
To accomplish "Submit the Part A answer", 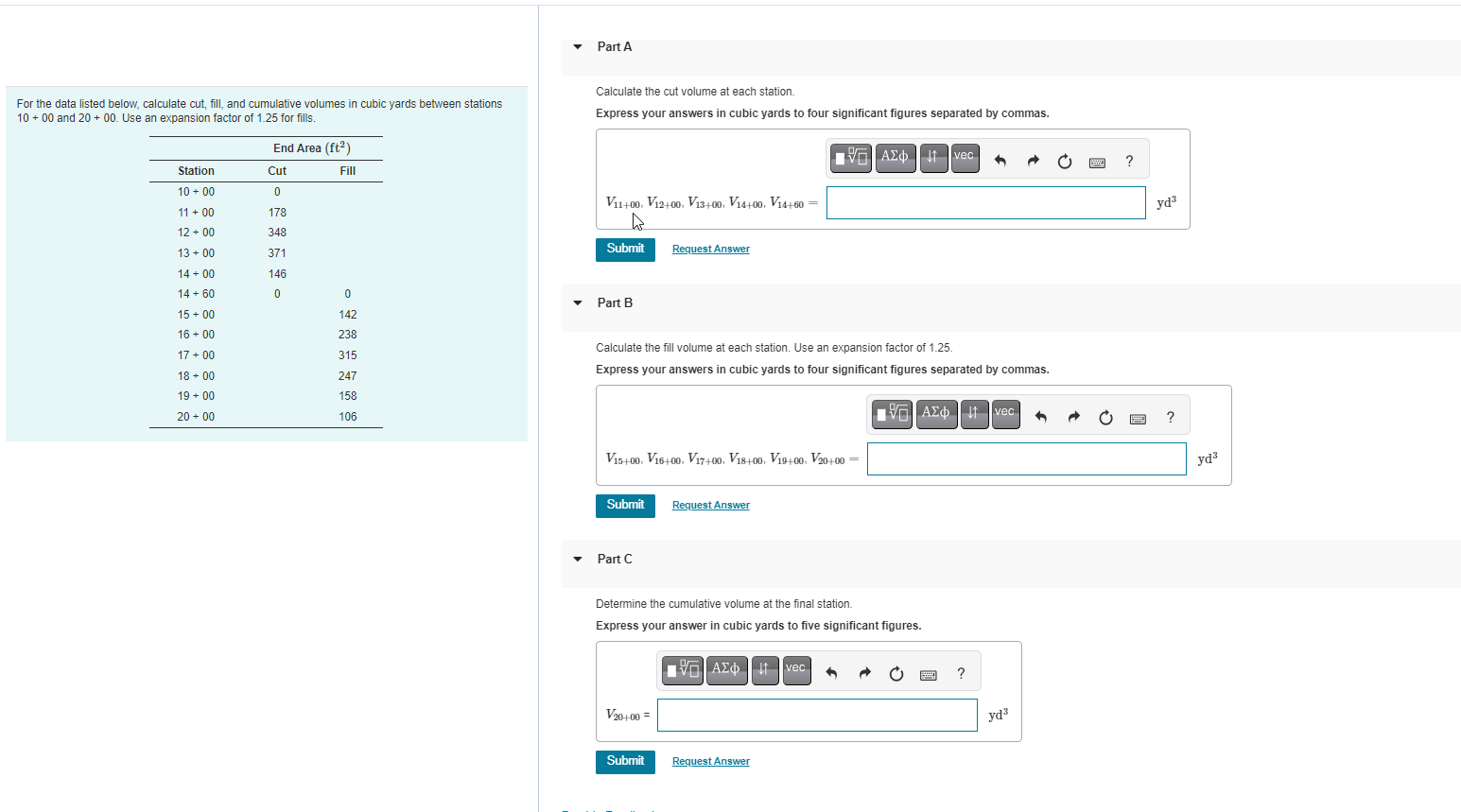I will point(624,250).
